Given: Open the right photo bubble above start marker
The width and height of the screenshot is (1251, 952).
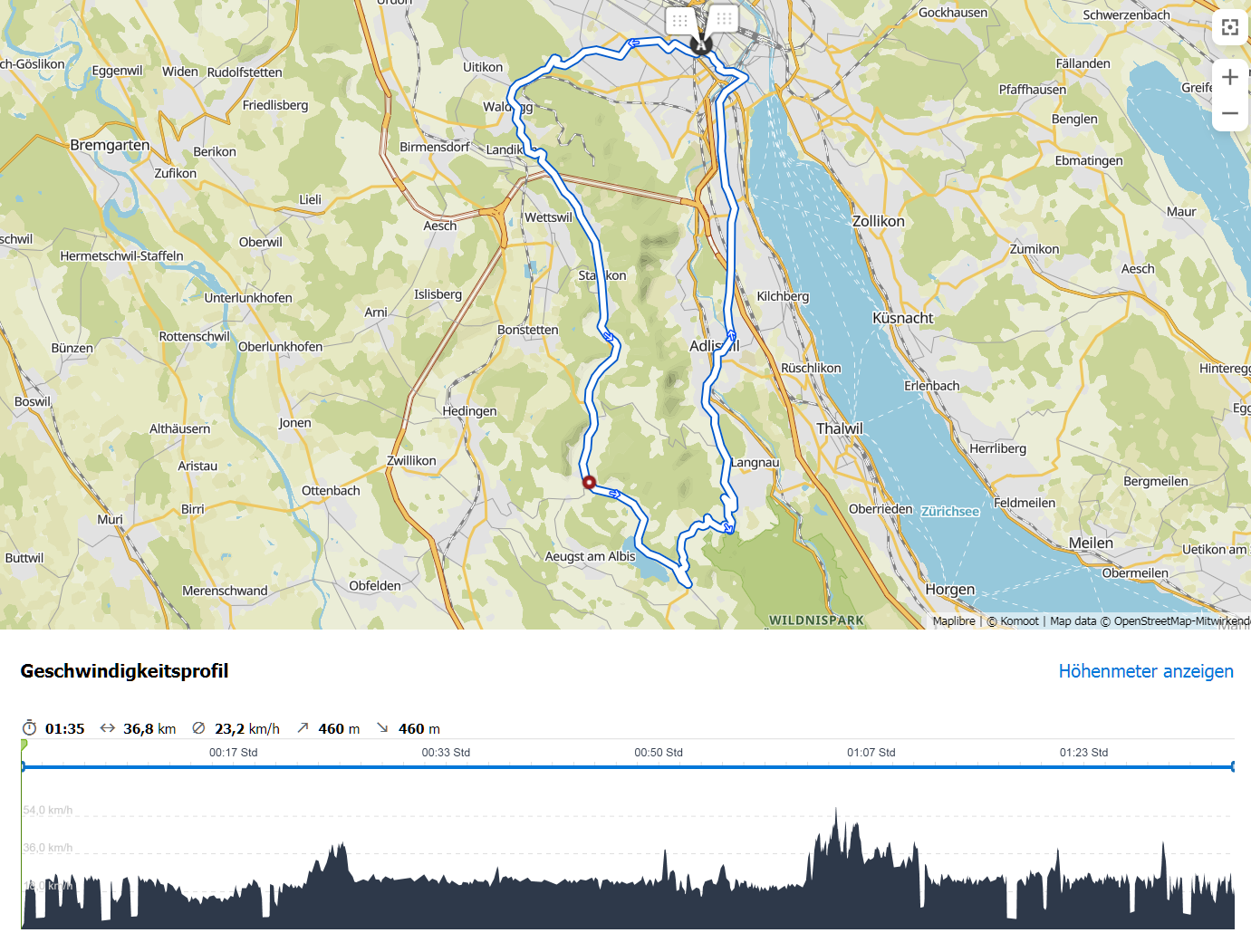Looking at the screenshot, I should pos(723,18).
